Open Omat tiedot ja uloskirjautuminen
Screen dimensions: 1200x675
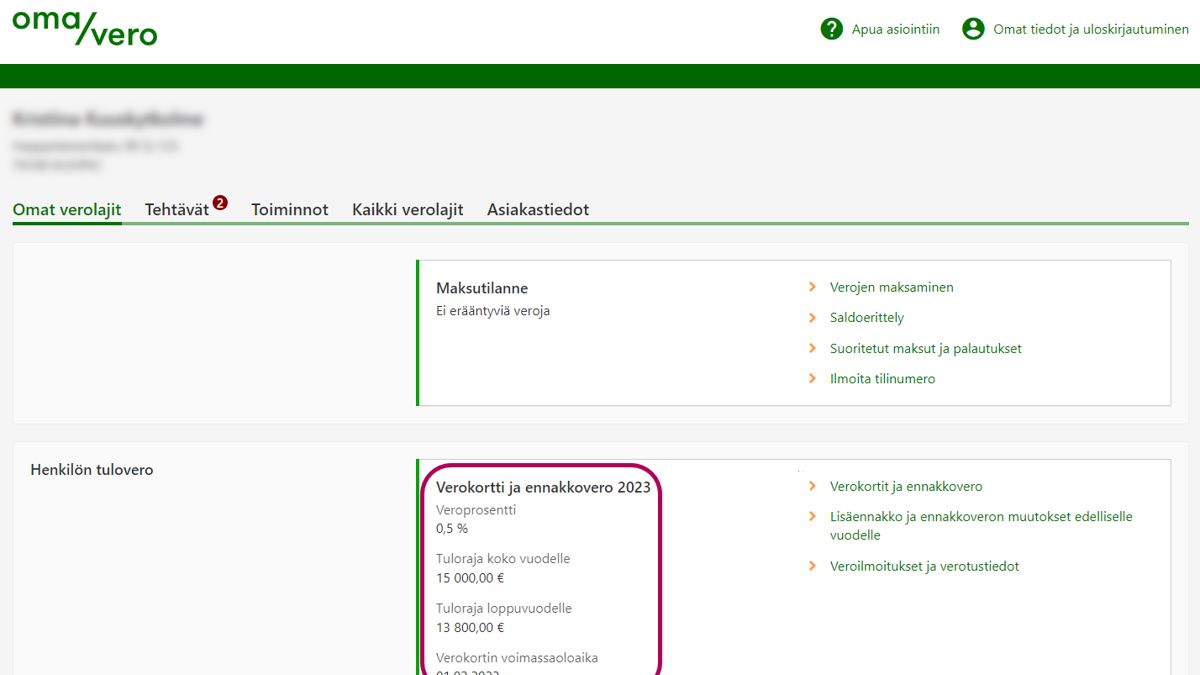point(1090,30)
